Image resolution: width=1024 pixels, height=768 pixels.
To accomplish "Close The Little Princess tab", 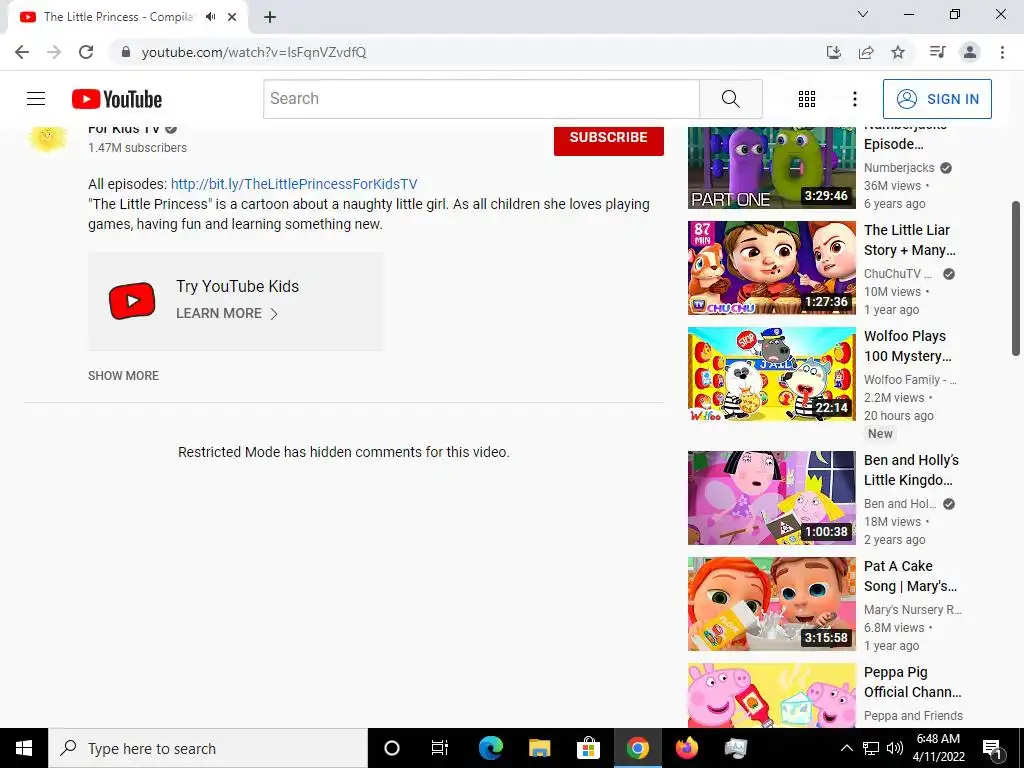I will pos(232,17).
